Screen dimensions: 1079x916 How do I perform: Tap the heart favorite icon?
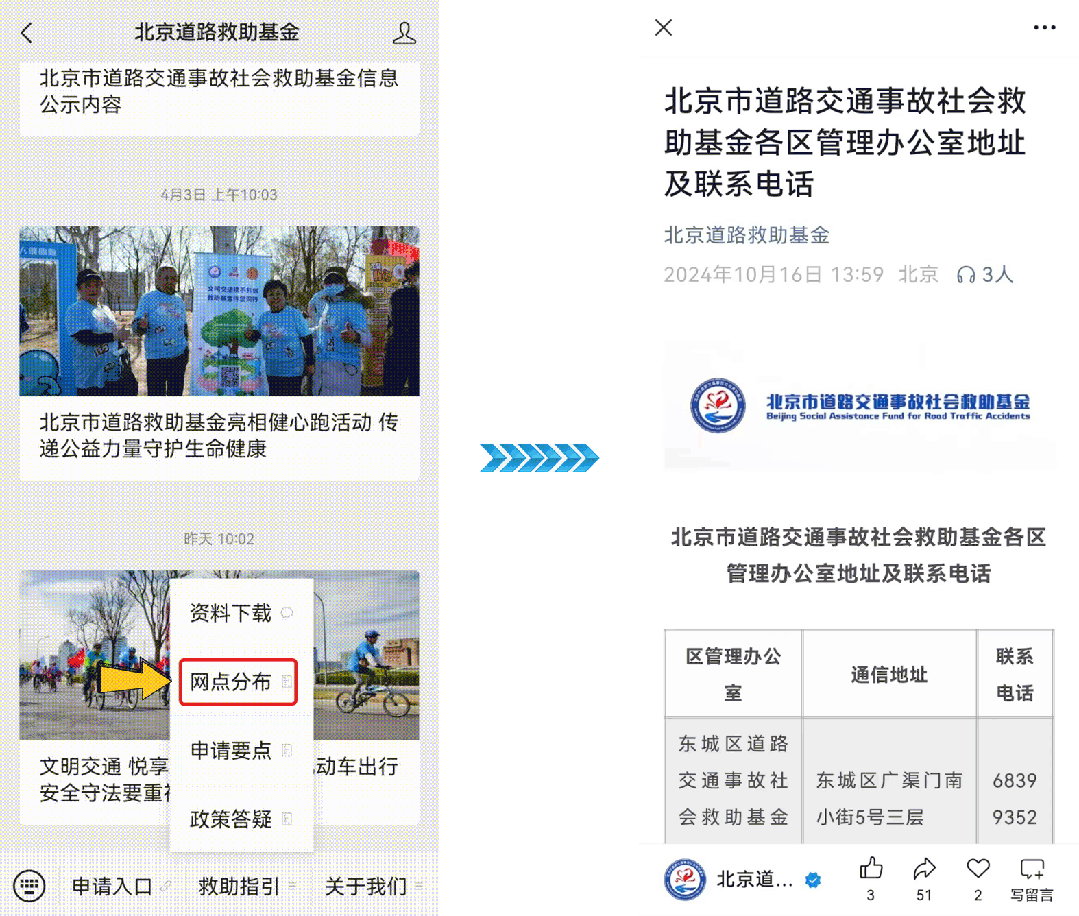point(978,869)
